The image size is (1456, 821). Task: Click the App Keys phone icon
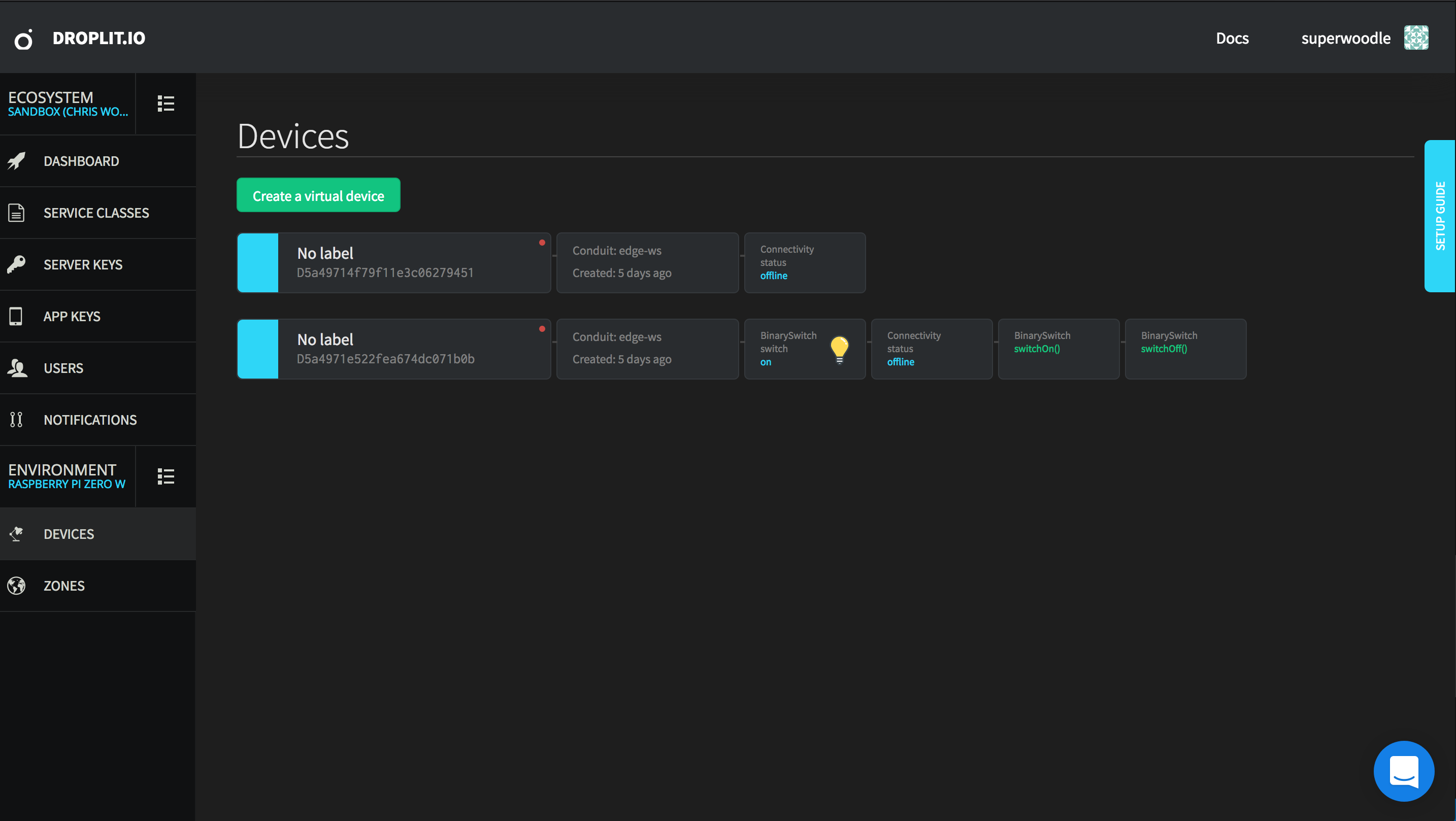pyautogui.click(x=16, y=317)
